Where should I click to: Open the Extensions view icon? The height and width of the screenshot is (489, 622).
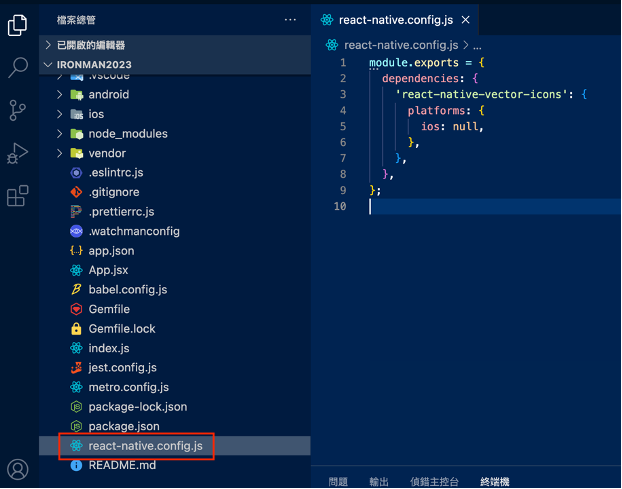[x=17, y=196]
